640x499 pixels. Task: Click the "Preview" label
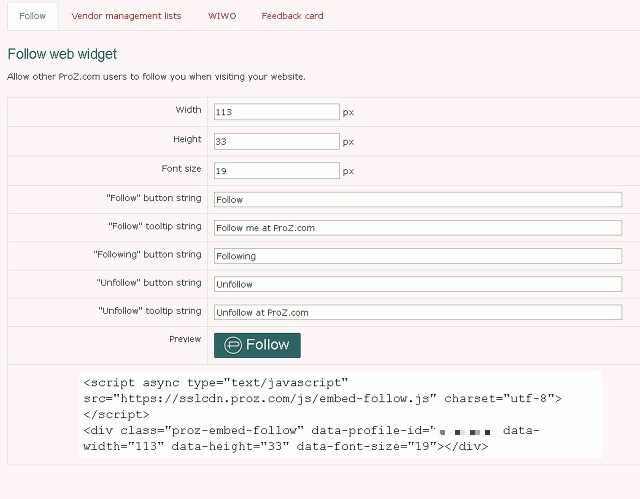pos(185,339)
